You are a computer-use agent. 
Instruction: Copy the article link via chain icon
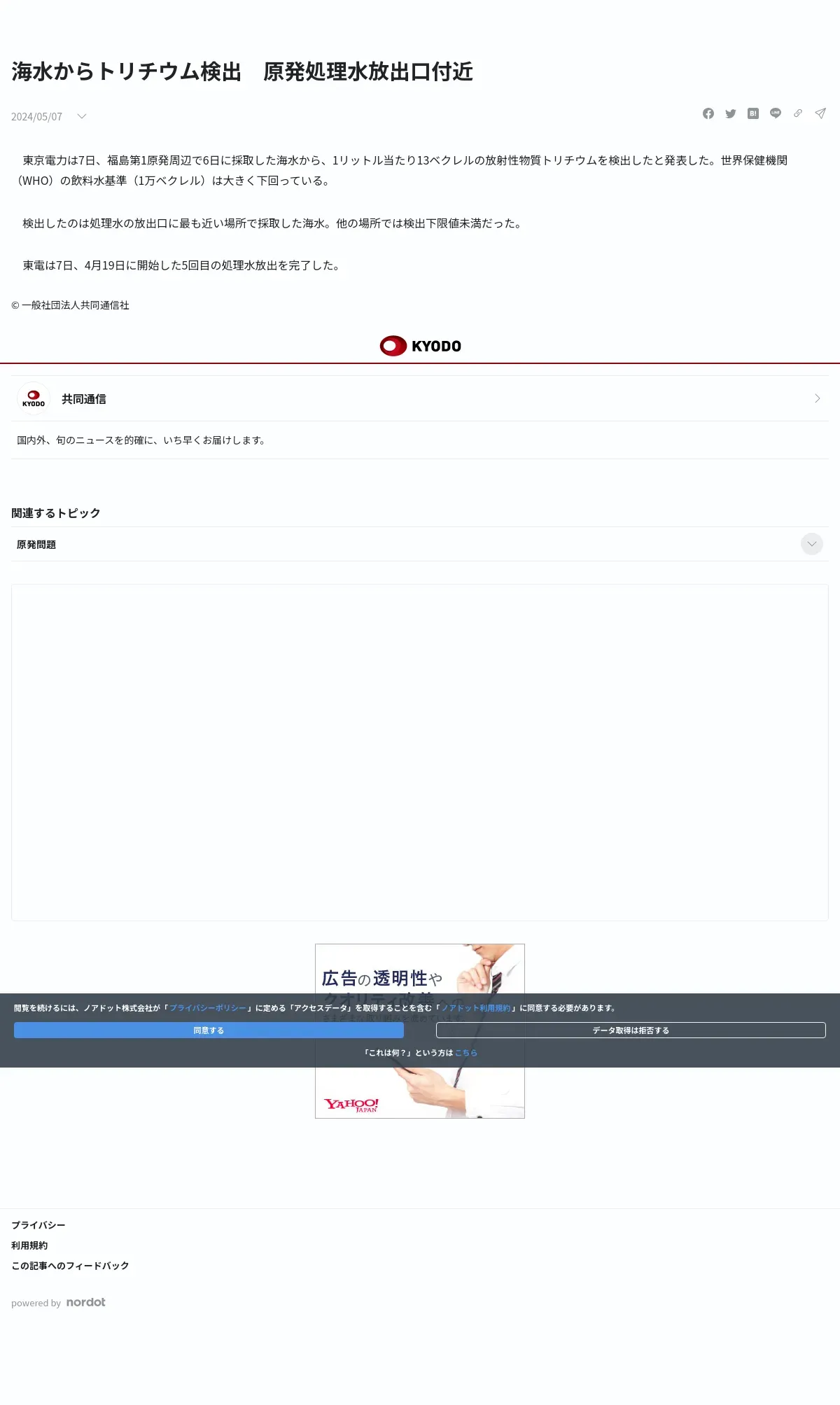(x=798, y=113)
